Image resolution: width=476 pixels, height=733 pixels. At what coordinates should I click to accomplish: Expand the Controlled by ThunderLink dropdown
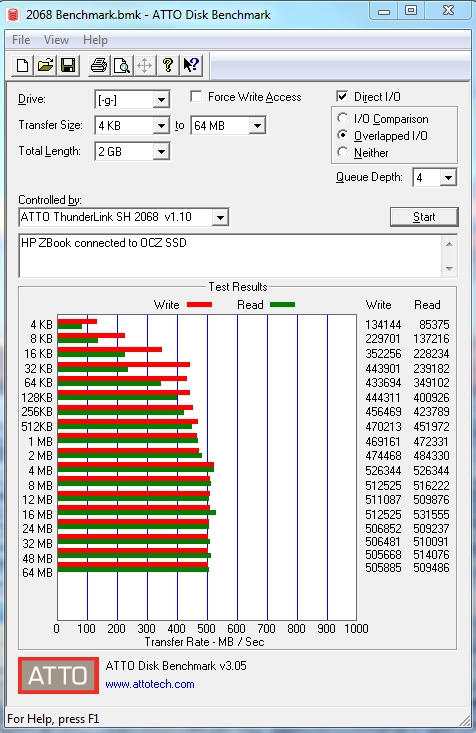[220, 217]
